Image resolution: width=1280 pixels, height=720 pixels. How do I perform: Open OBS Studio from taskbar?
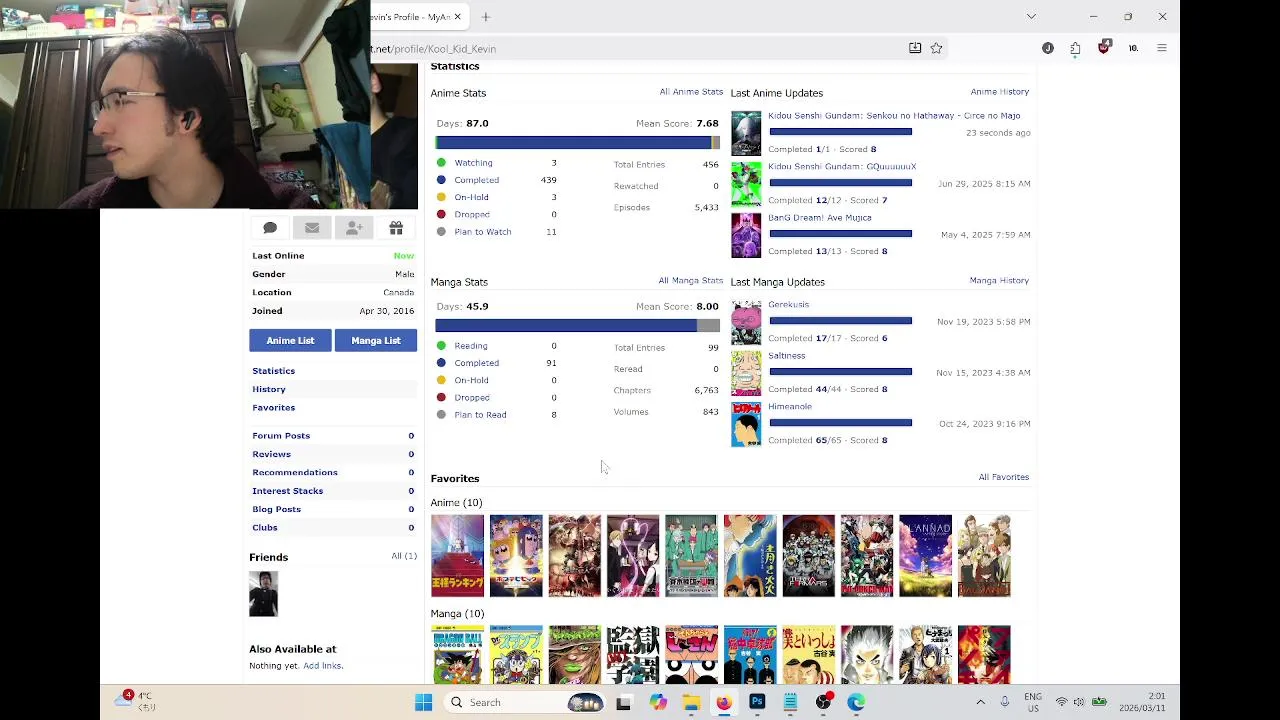point(823,702)
